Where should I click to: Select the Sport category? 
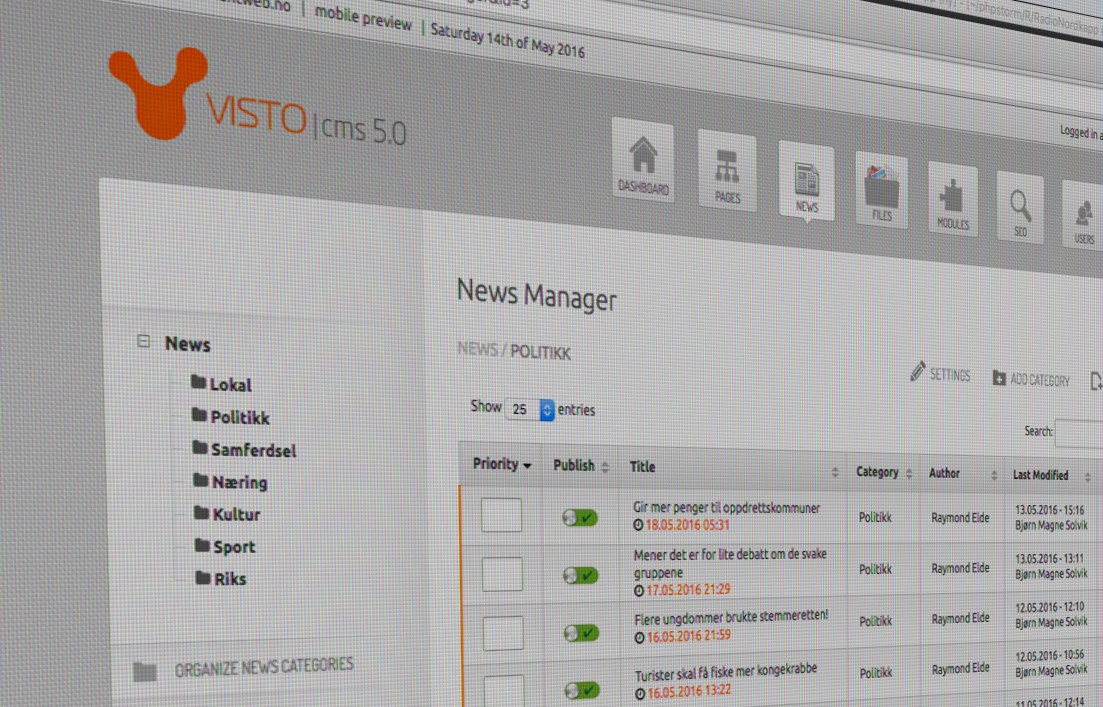pos(234,547)
